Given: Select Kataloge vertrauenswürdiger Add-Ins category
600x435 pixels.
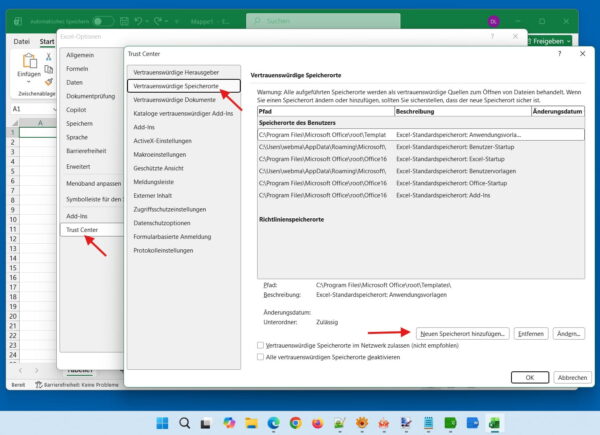Looking at the screenshot, I should click(x=184, y=114).
